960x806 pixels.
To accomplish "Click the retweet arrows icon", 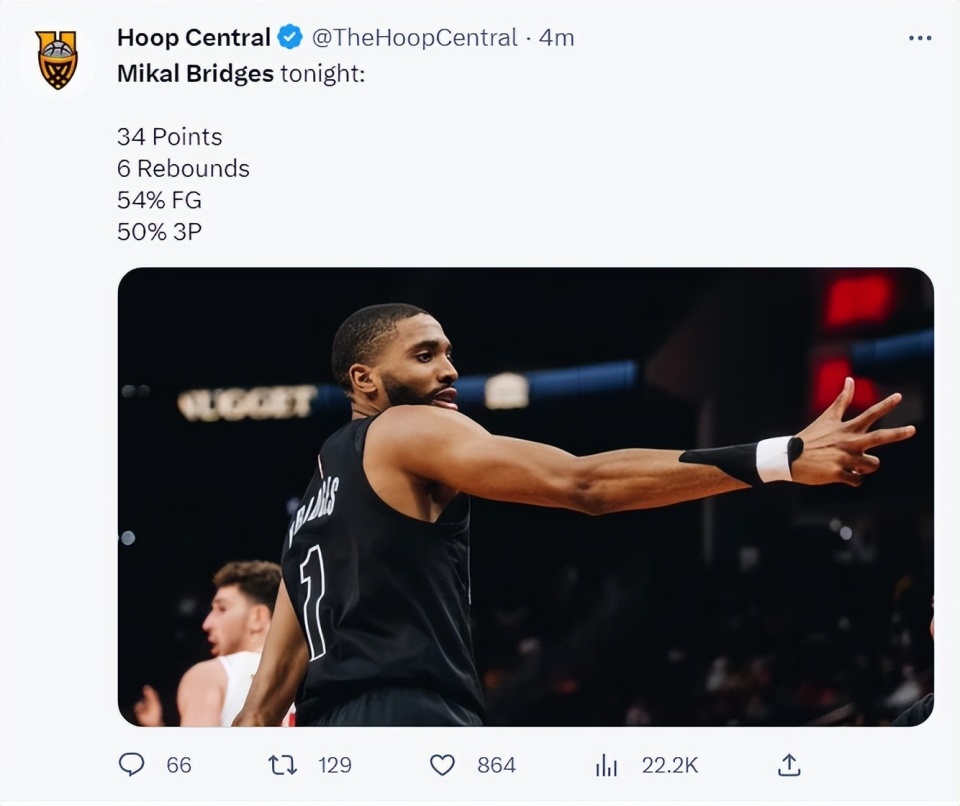I will click(x=282, y=765).
